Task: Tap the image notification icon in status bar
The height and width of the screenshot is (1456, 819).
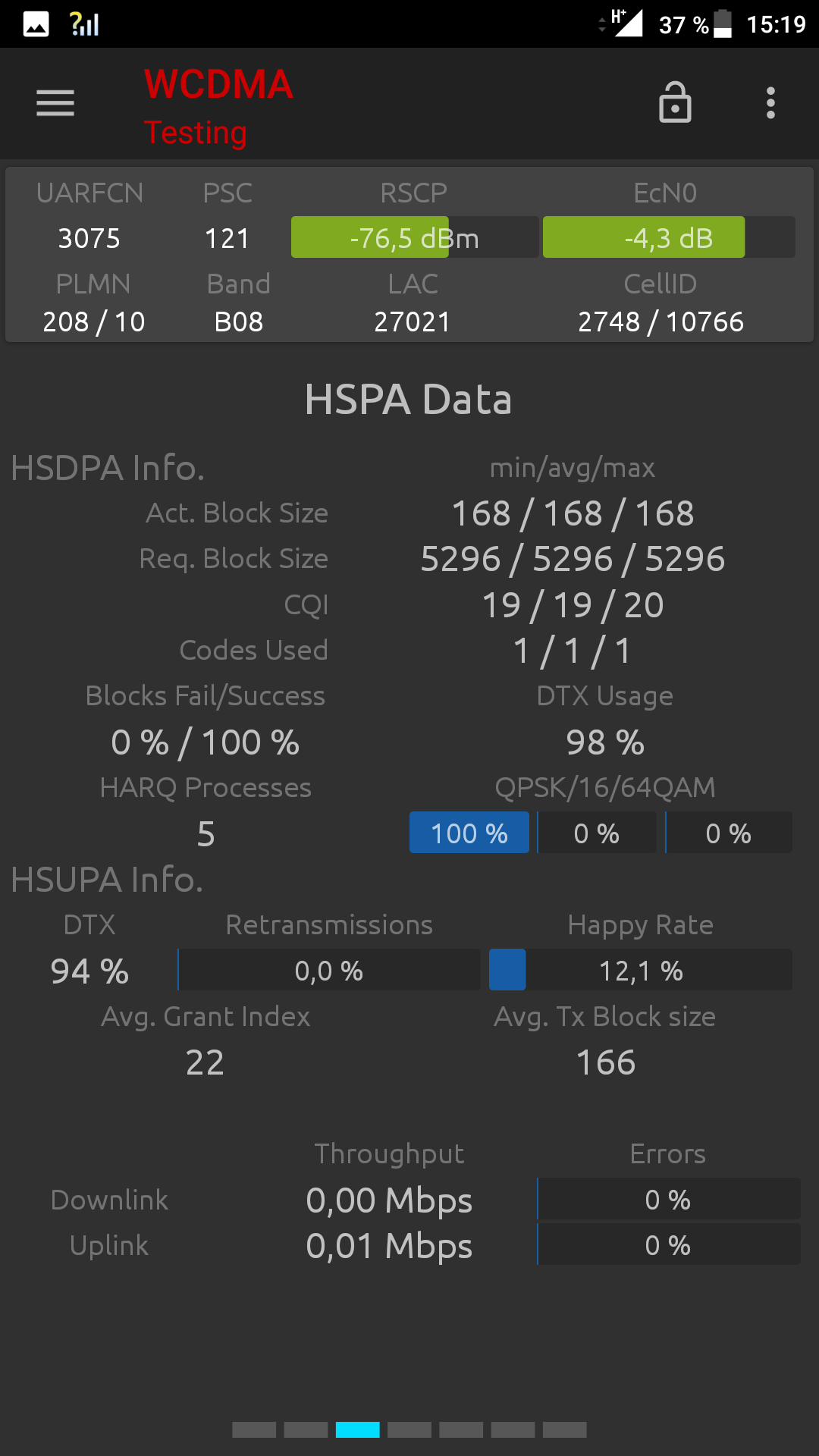Action: [x=36, y=24]
